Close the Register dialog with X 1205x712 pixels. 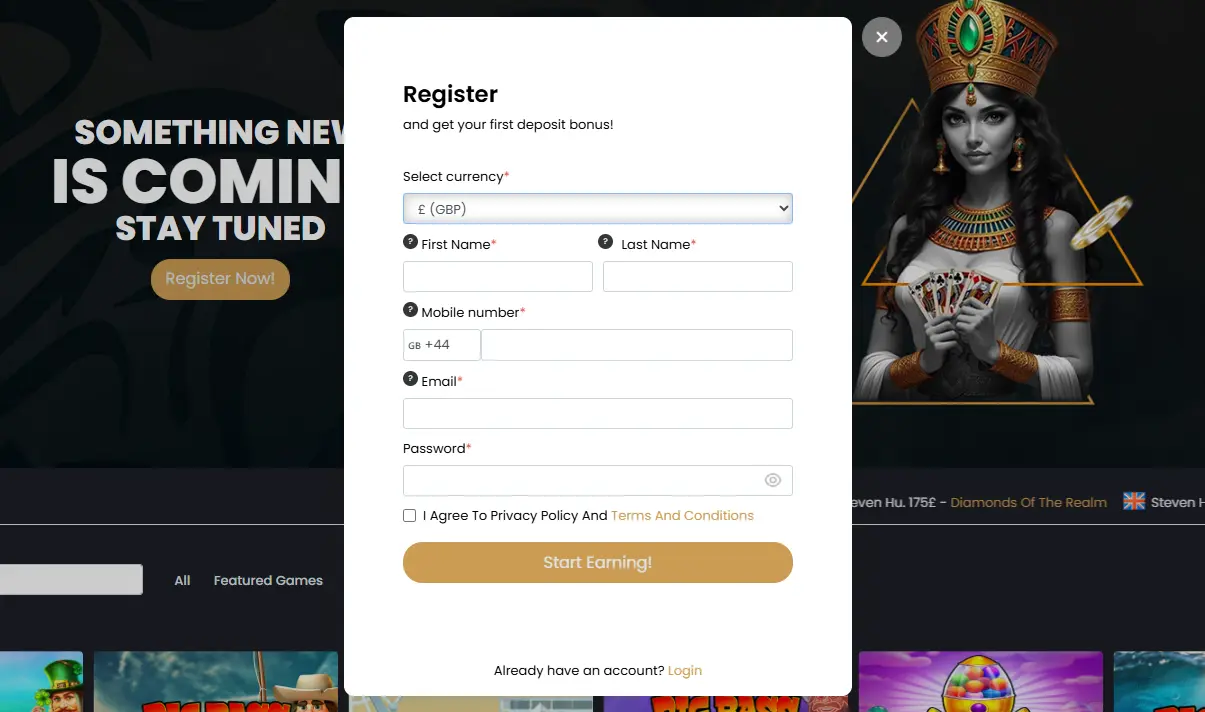pos(881,37)
